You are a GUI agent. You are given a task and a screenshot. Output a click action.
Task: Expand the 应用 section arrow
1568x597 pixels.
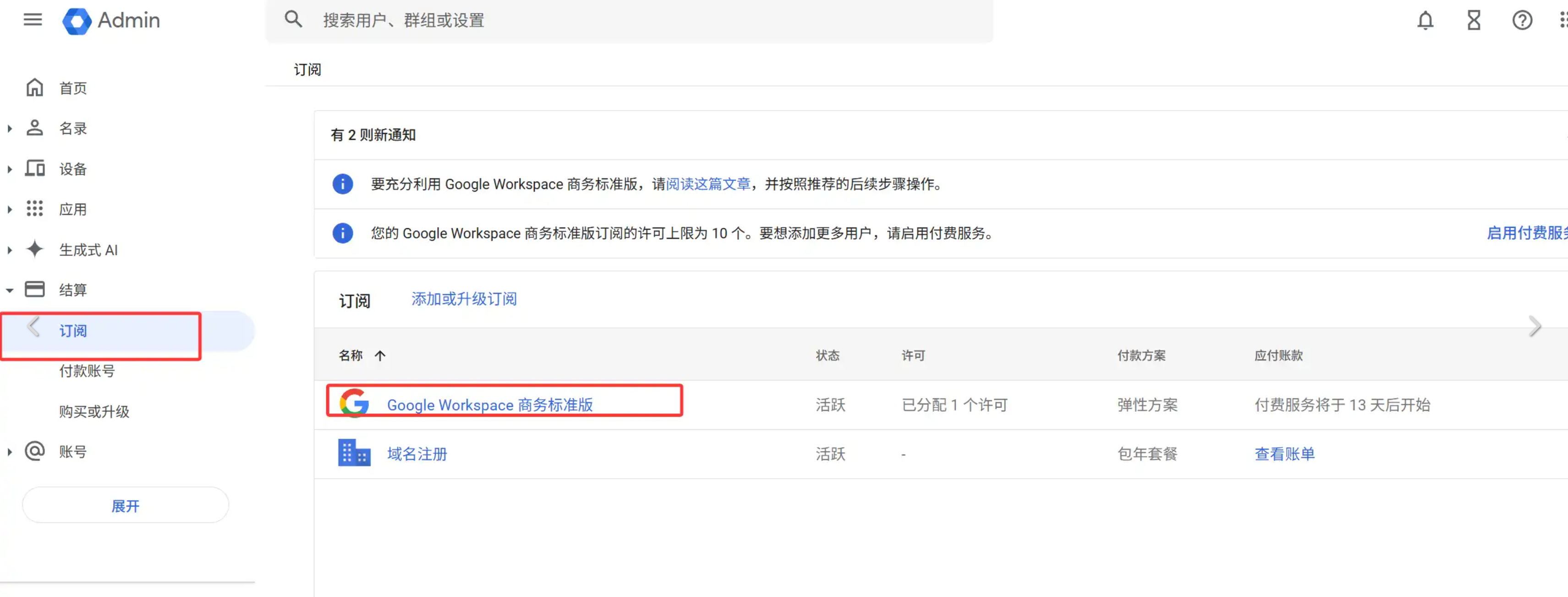pyautogui.click(x=10, y=210)
